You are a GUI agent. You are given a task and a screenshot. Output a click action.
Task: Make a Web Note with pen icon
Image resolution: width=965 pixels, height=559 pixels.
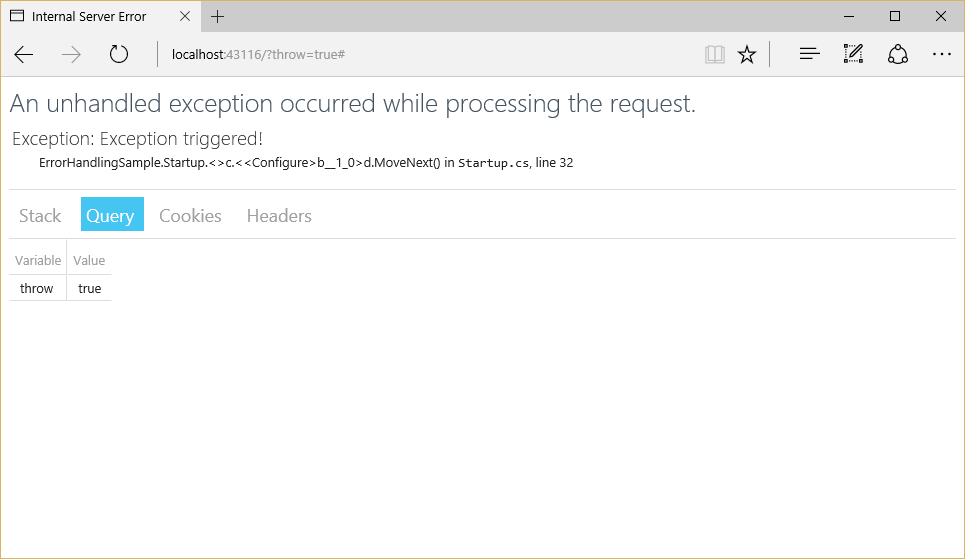click(853, 55)
